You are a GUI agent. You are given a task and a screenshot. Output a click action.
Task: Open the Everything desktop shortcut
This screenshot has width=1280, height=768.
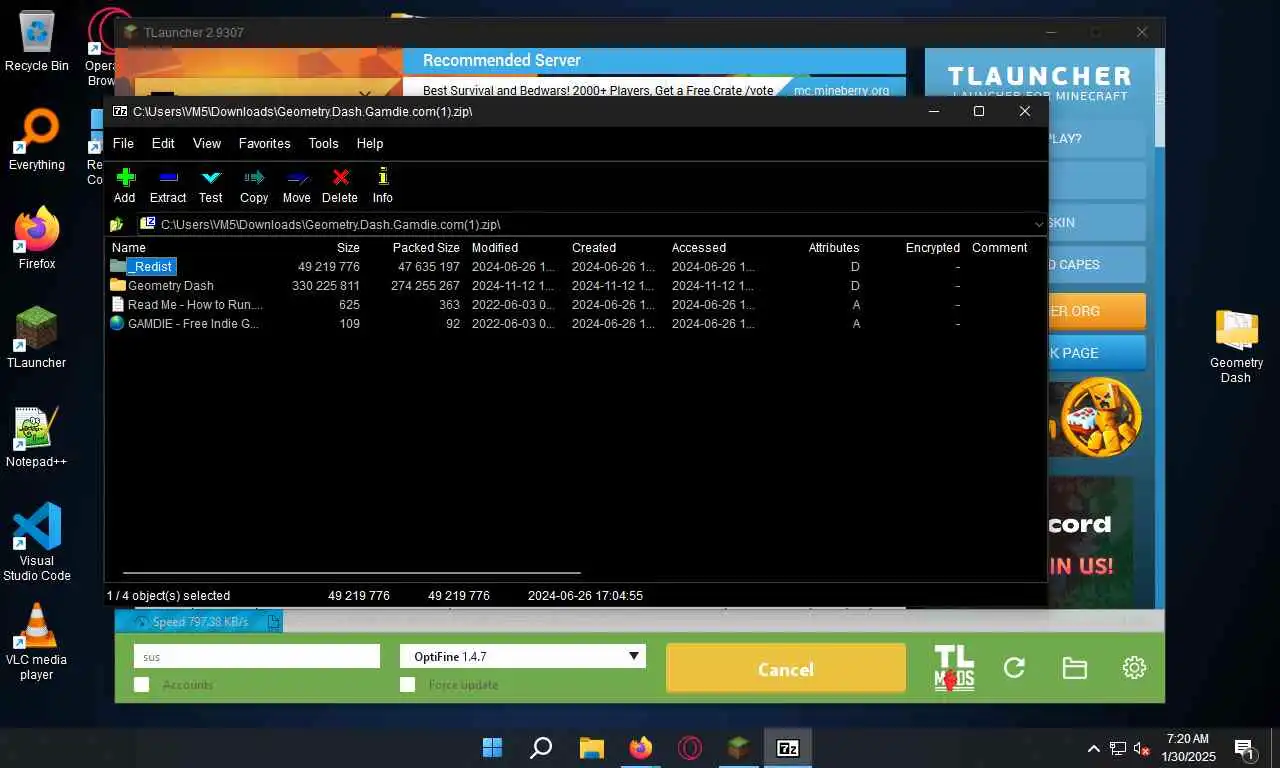37,140
